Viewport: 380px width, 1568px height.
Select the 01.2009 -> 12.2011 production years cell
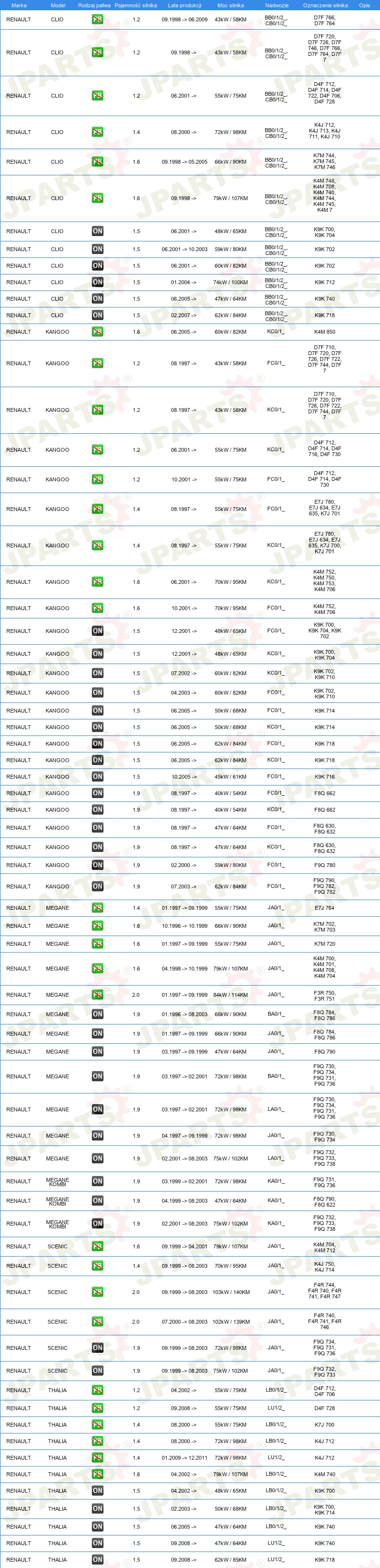(x=185, y=1457)
